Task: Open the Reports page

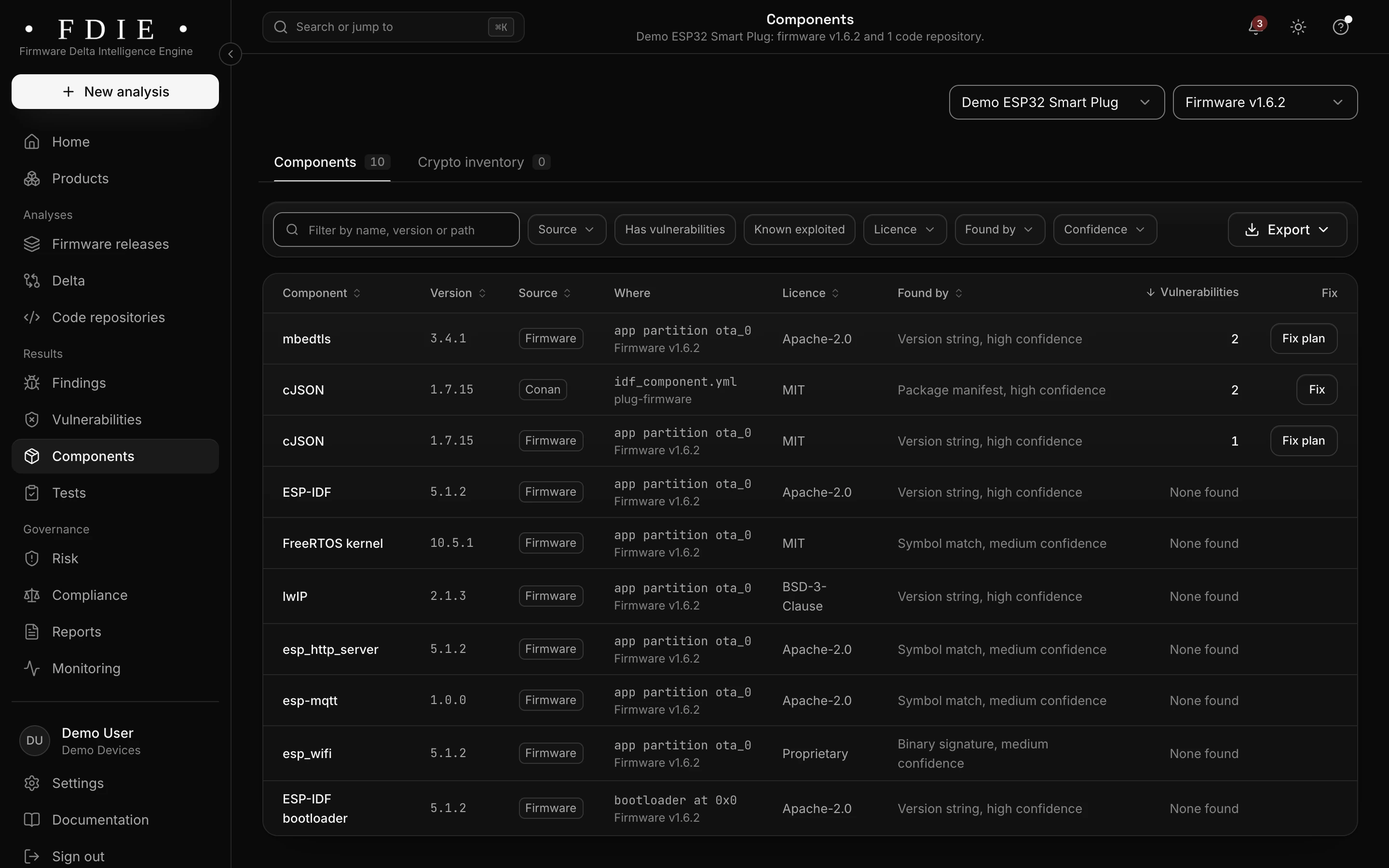Action: [115, 632]
